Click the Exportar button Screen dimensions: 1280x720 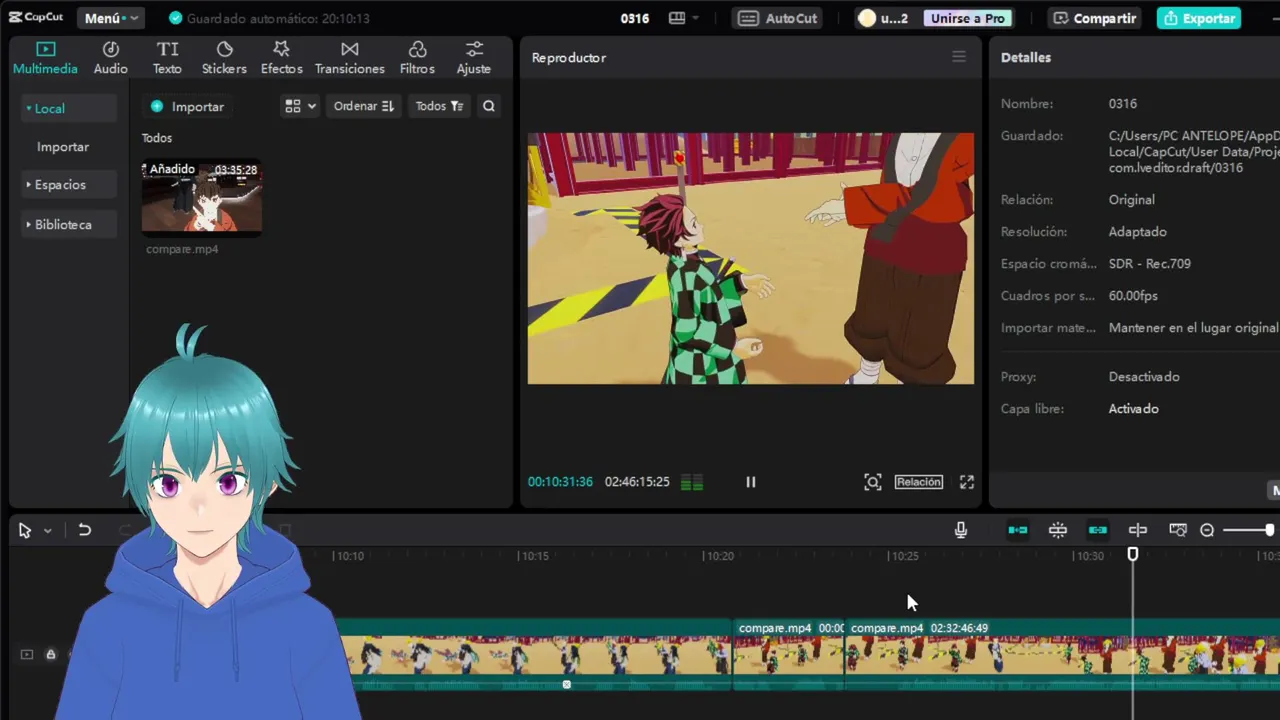[x=1199, y=18]
